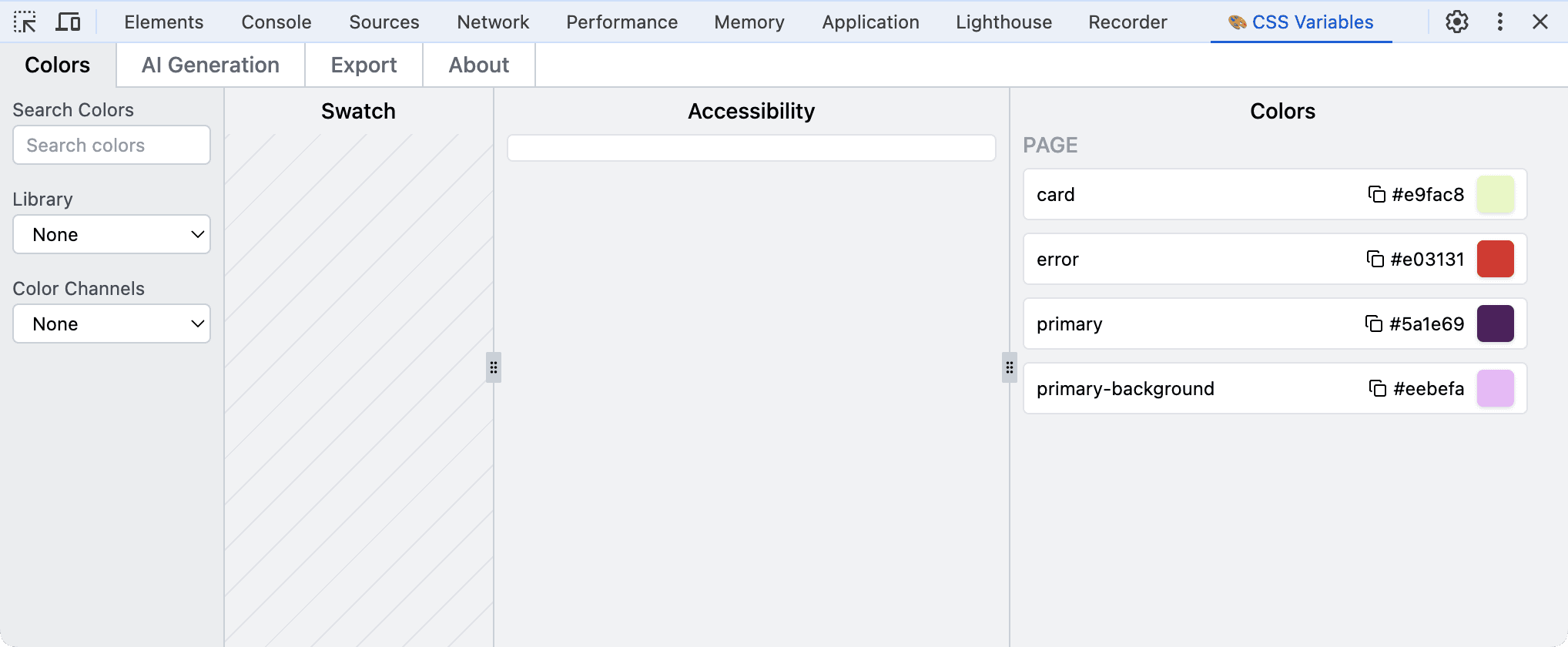Click the inspect element picker icon

[25, 22]
